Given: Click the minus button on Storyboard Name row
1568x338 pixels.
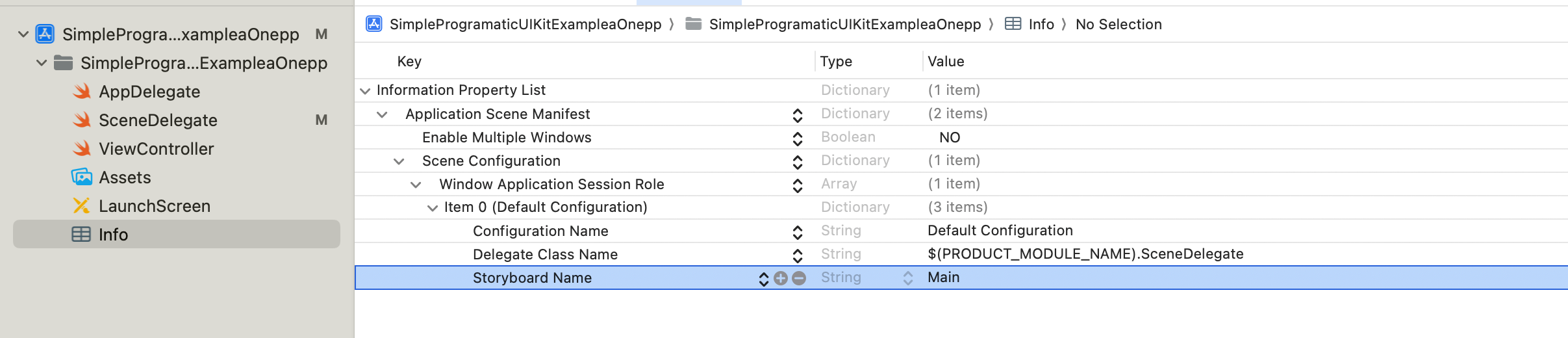Looking at the screenshot, I should point(799,278).
